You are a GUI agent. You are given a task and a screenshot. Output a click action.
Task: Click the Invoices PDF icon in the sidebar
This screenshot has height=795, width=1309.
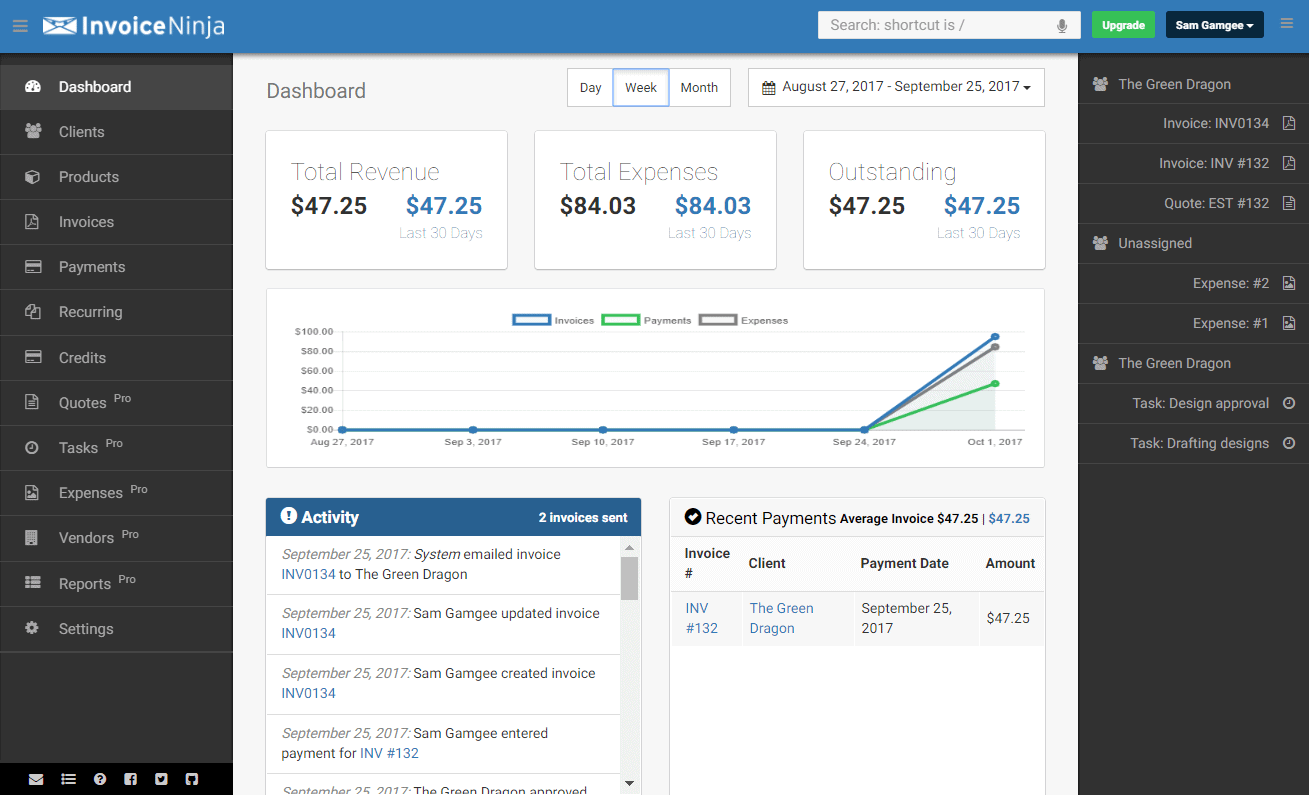click(32, 222)
